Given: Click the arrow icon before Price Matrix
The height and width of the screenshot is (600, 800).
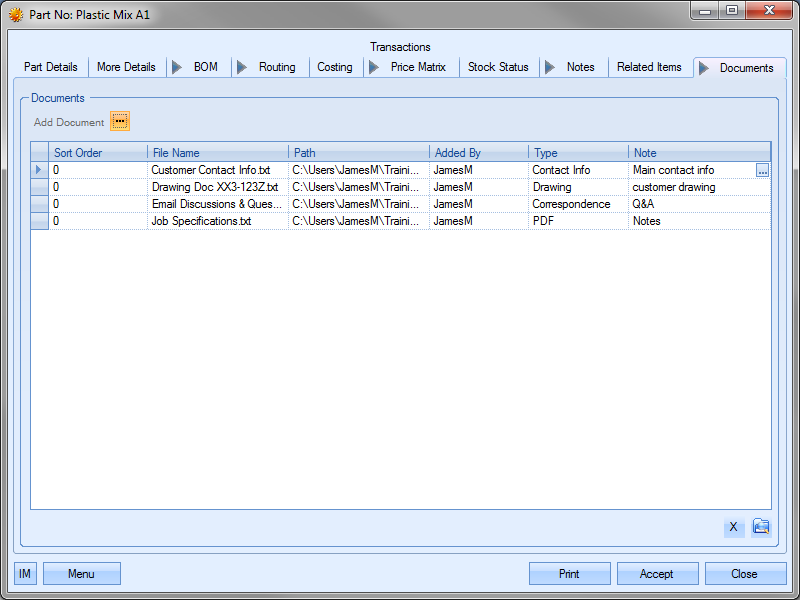Looking at the screenshot, I should pyautogui.click(x=374, y=67).
